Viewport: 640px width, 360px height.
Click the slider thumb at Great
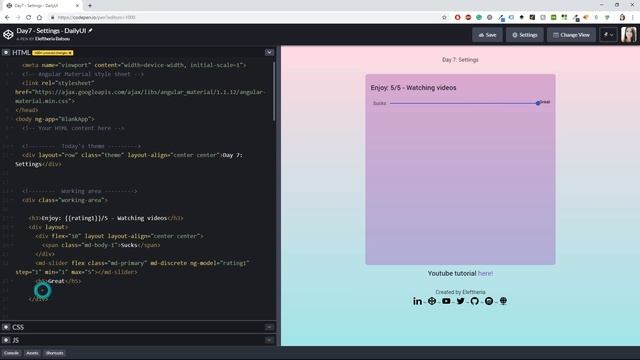click(x=538, y=103)
